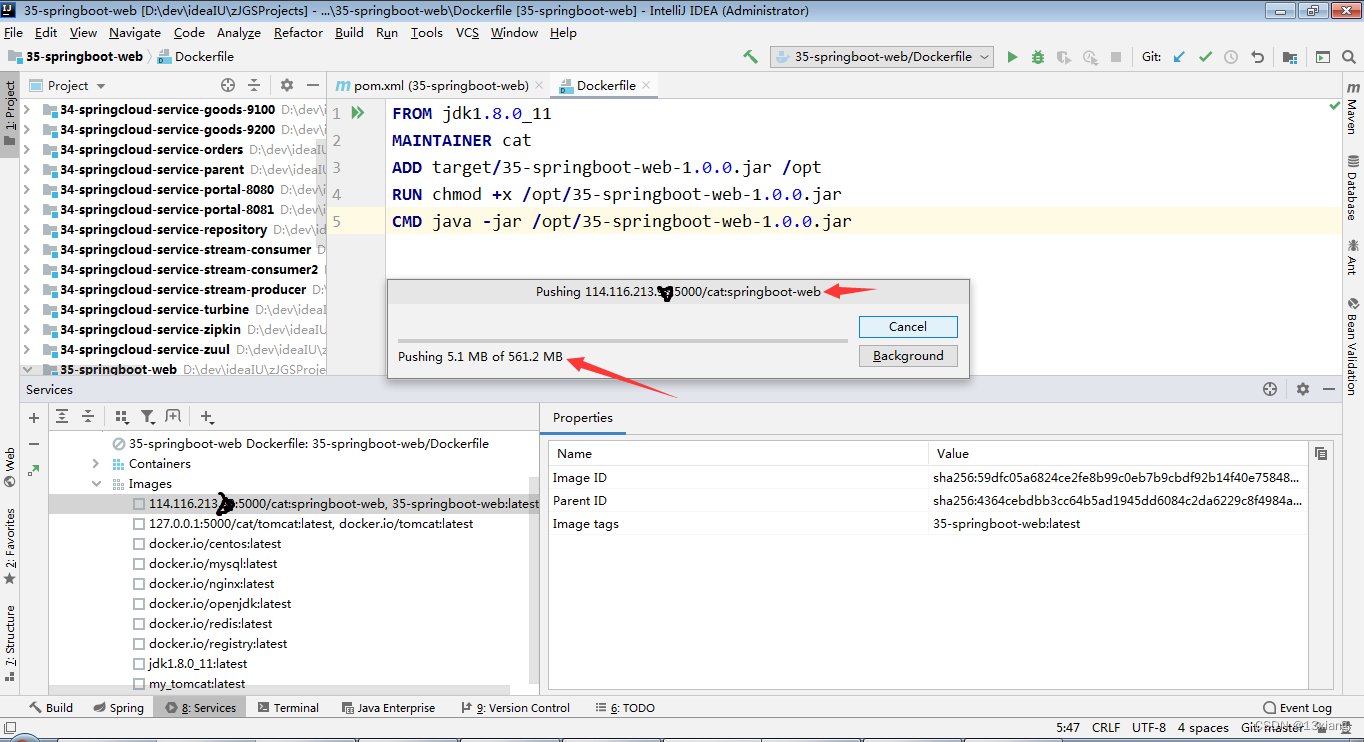Cancel the image push dialog
The height and width of the screenshot is (742, 1364).
tap(908, 327)
